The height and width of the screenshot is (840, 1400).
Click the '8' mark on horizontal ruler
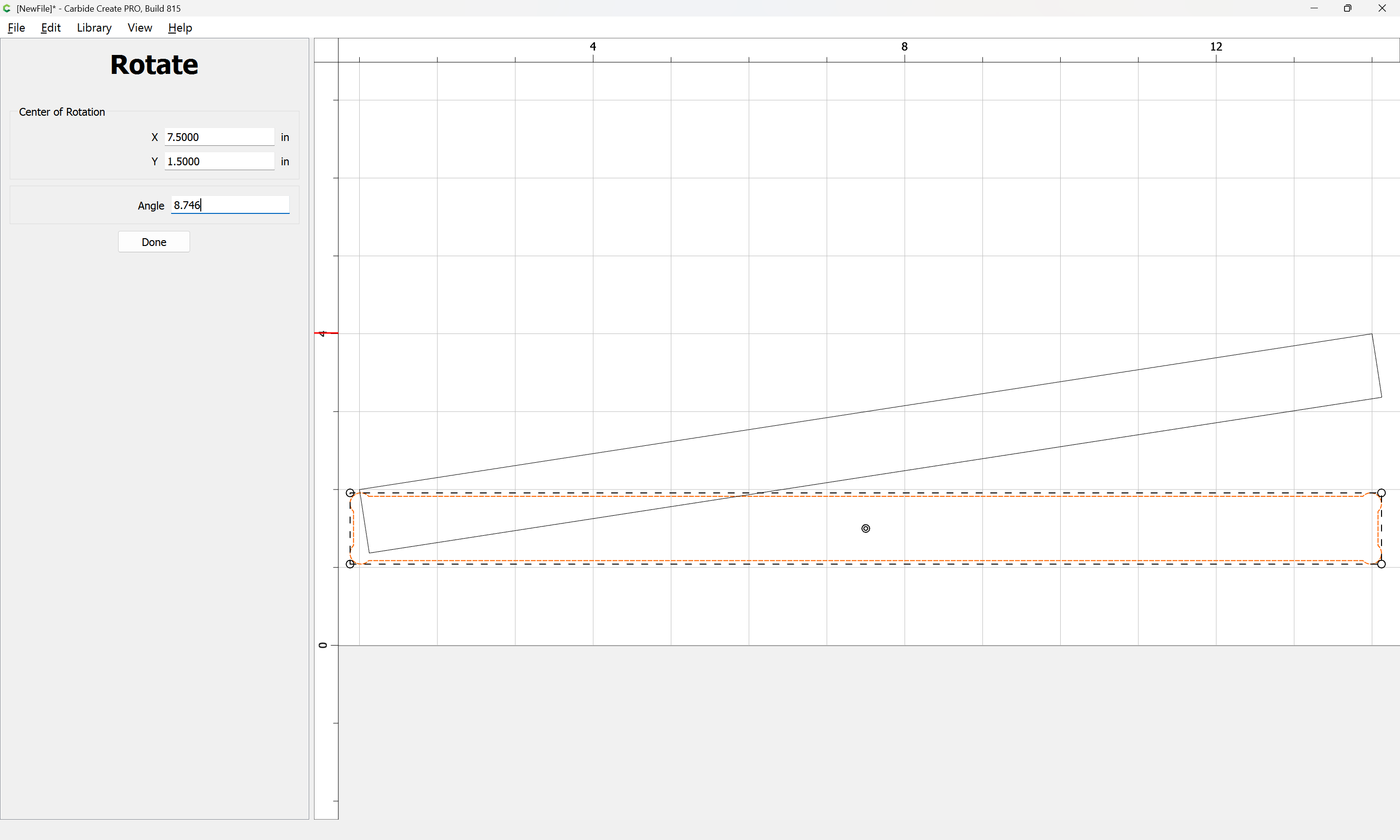tap(904, 46)
